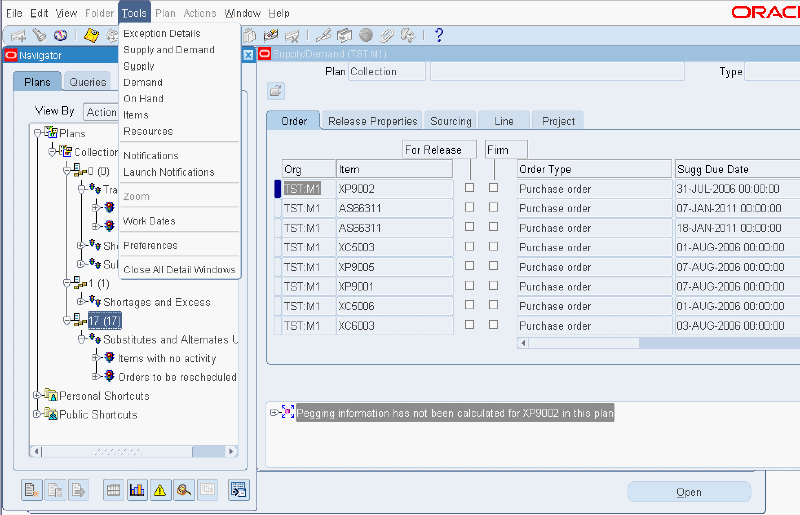Click the magnifier search items icon
Viewport: 800px width, 515px height.
pos(184,491)
